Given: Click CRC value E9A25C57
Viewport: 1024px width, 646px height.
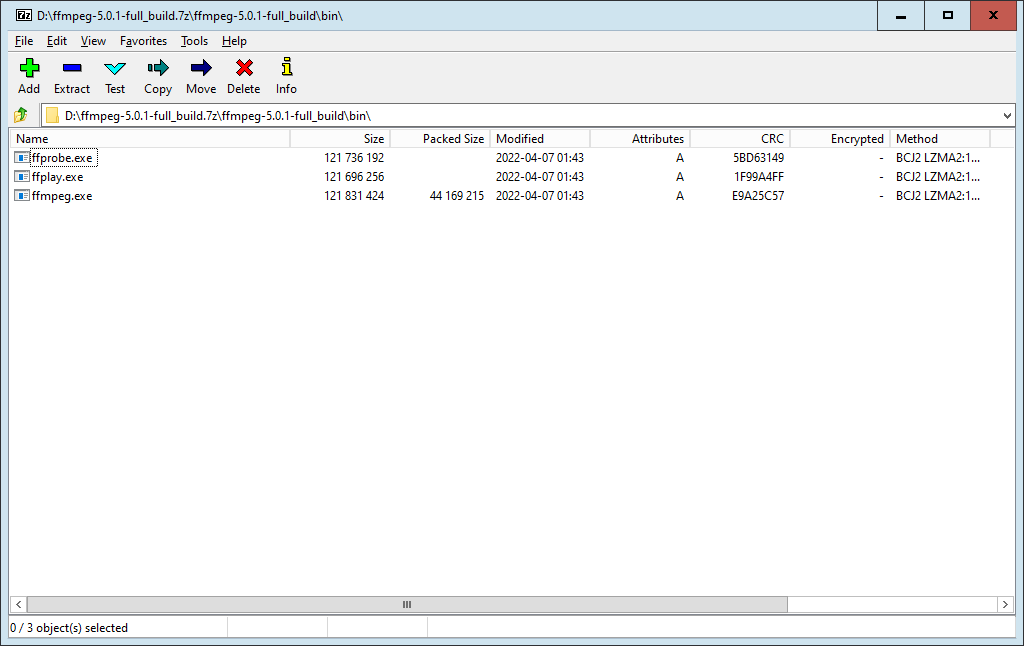Looking at the screenshot, I should coord(758,195).
